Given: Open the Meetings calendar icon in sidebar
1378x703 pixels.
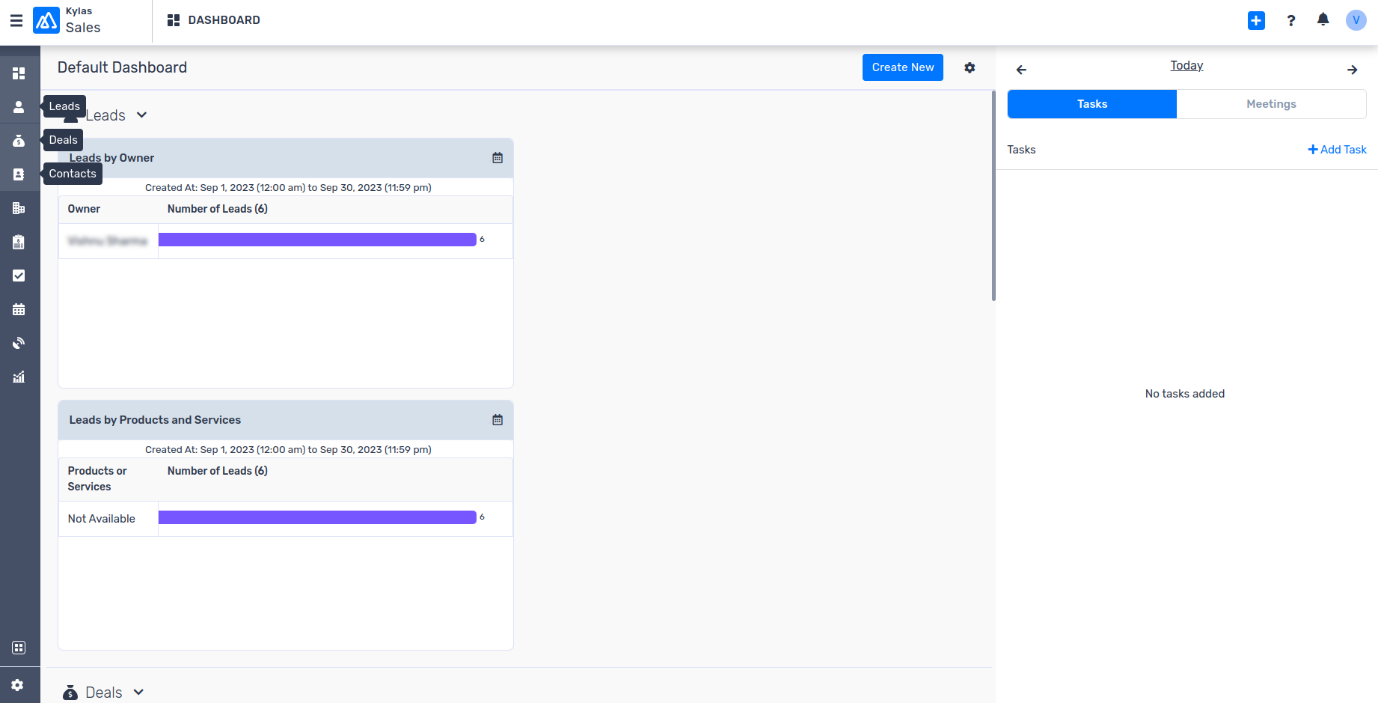Looking at the screenshot, I should pos(18,309).
